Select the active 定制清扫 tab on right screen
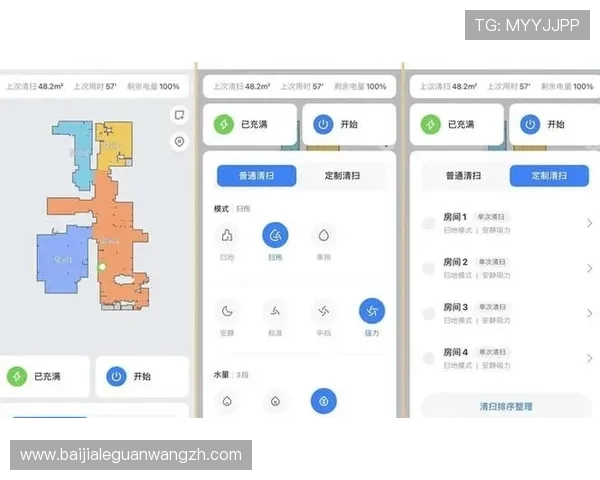The height and width of the screenshot is (480, 600). (x=549, y=176)
